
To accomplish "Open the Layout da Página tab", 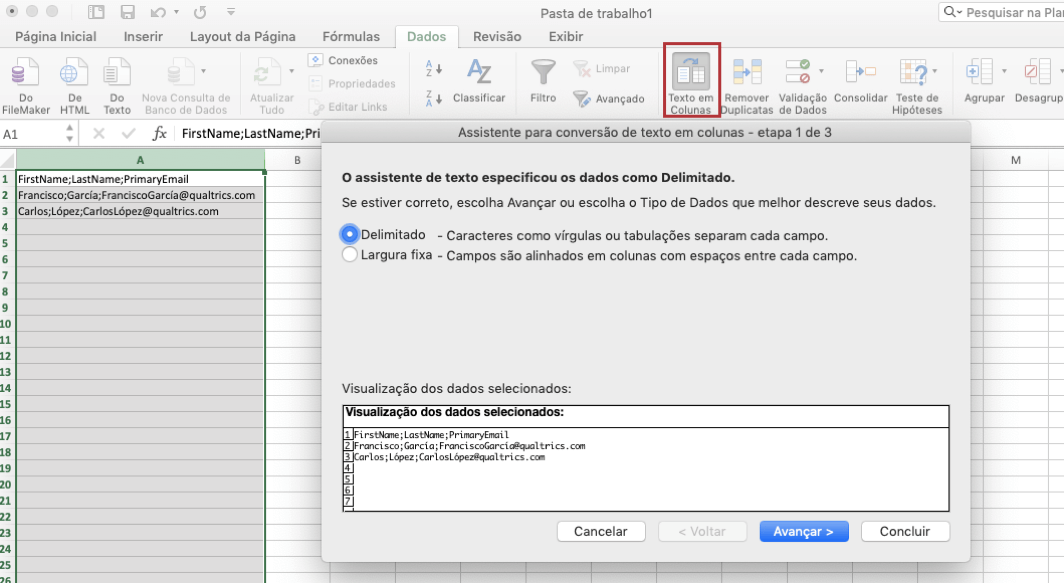I will tap(242, 37).
